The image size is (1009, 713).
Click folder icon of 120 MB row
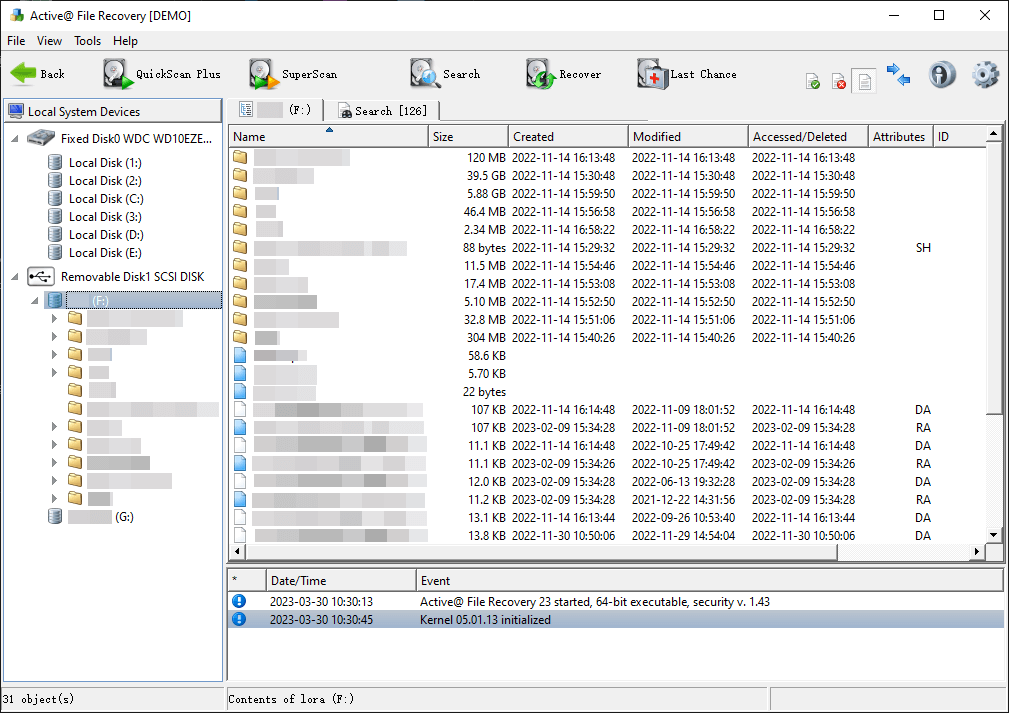tap(240, 157)
